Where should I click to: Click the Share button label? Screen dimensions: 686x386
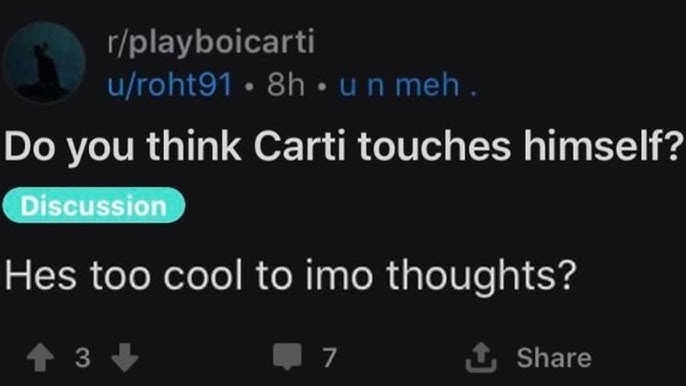coord(554,358)
